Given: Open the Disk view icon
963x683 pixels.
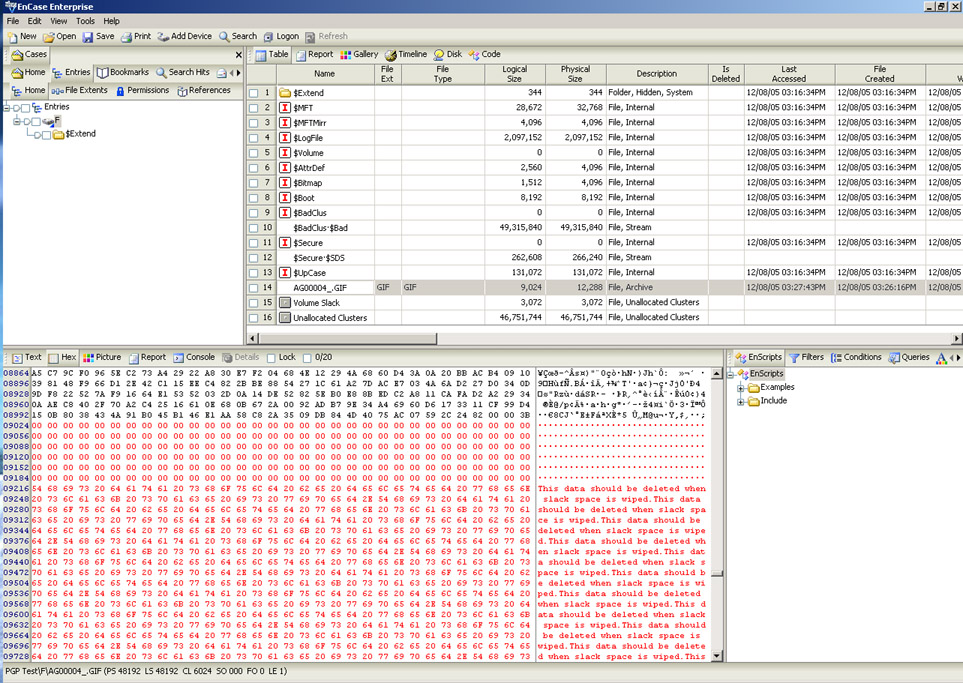Looking at the screenshot, I should (439, 55).
